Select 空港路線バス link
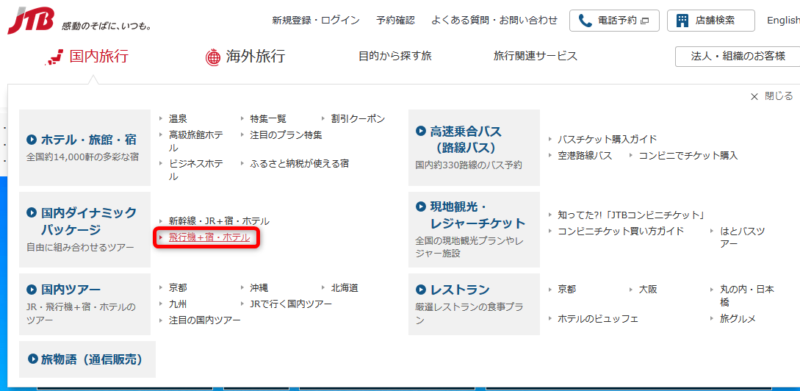800x391 pixels. pyautogui.click(x=585, y=156)
